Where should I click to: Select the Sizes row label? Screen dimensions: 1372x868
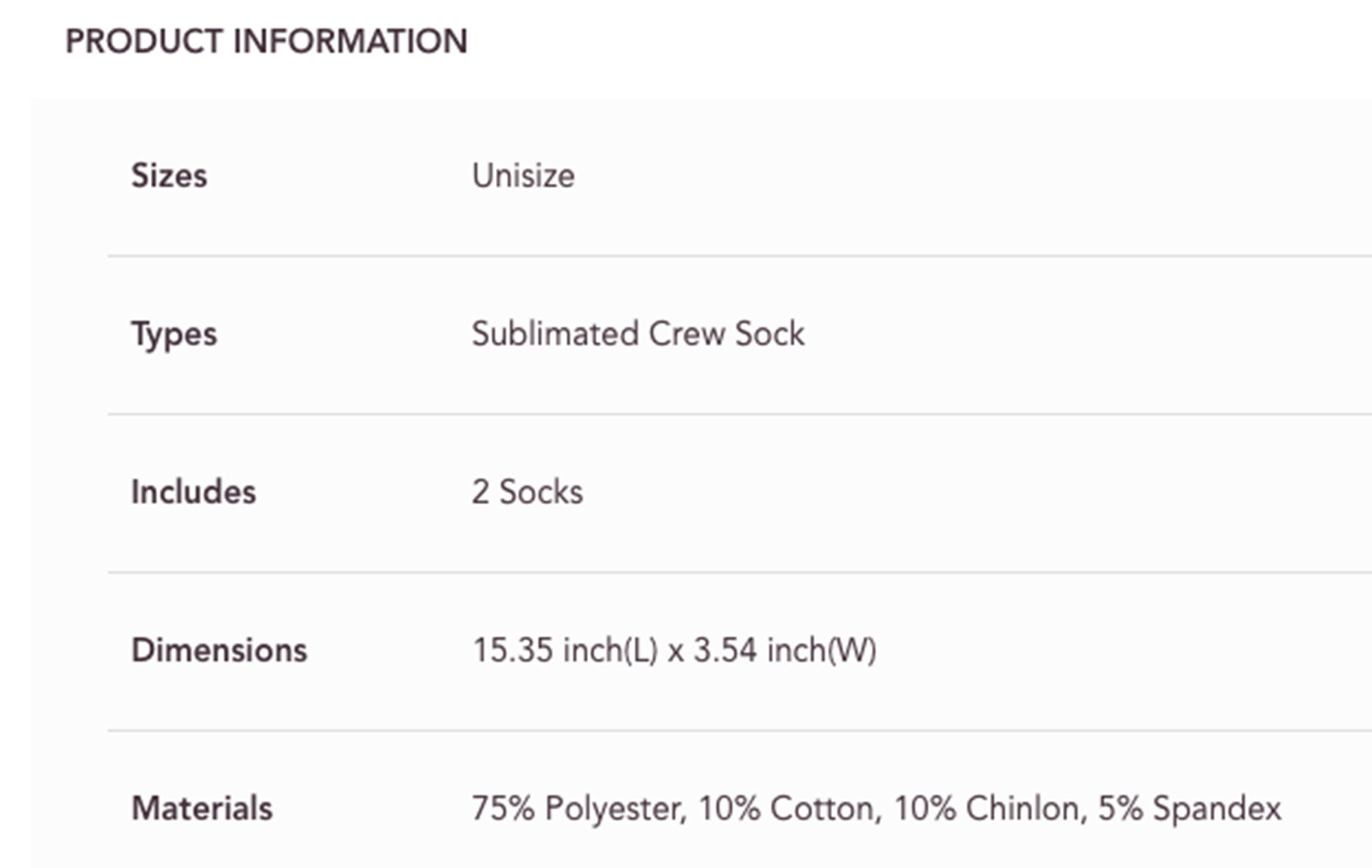tap(169, 176)
